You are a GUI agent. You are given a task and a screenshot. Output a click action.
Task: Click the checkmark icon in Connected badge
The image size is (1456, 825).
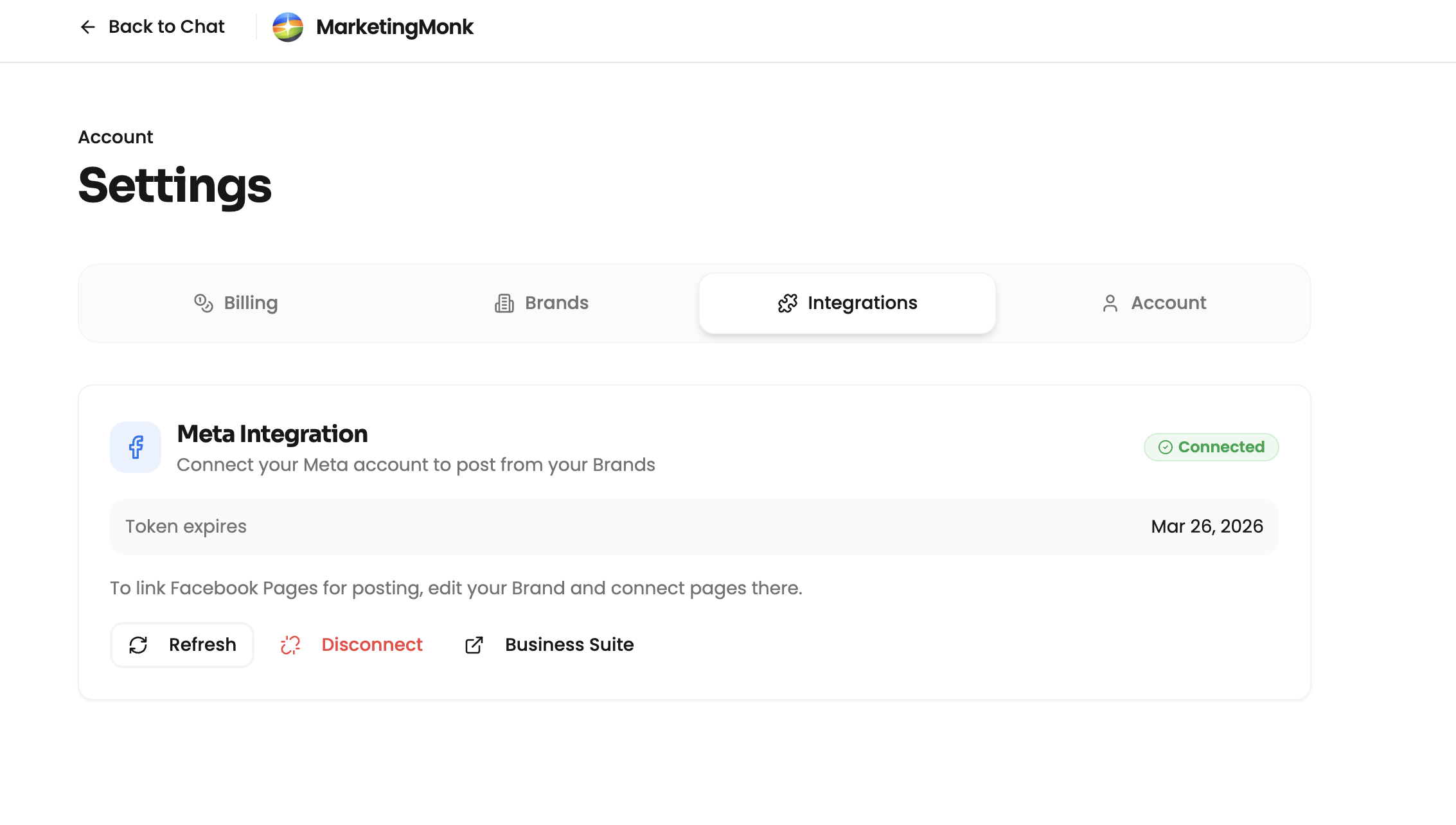(1164, 447)
